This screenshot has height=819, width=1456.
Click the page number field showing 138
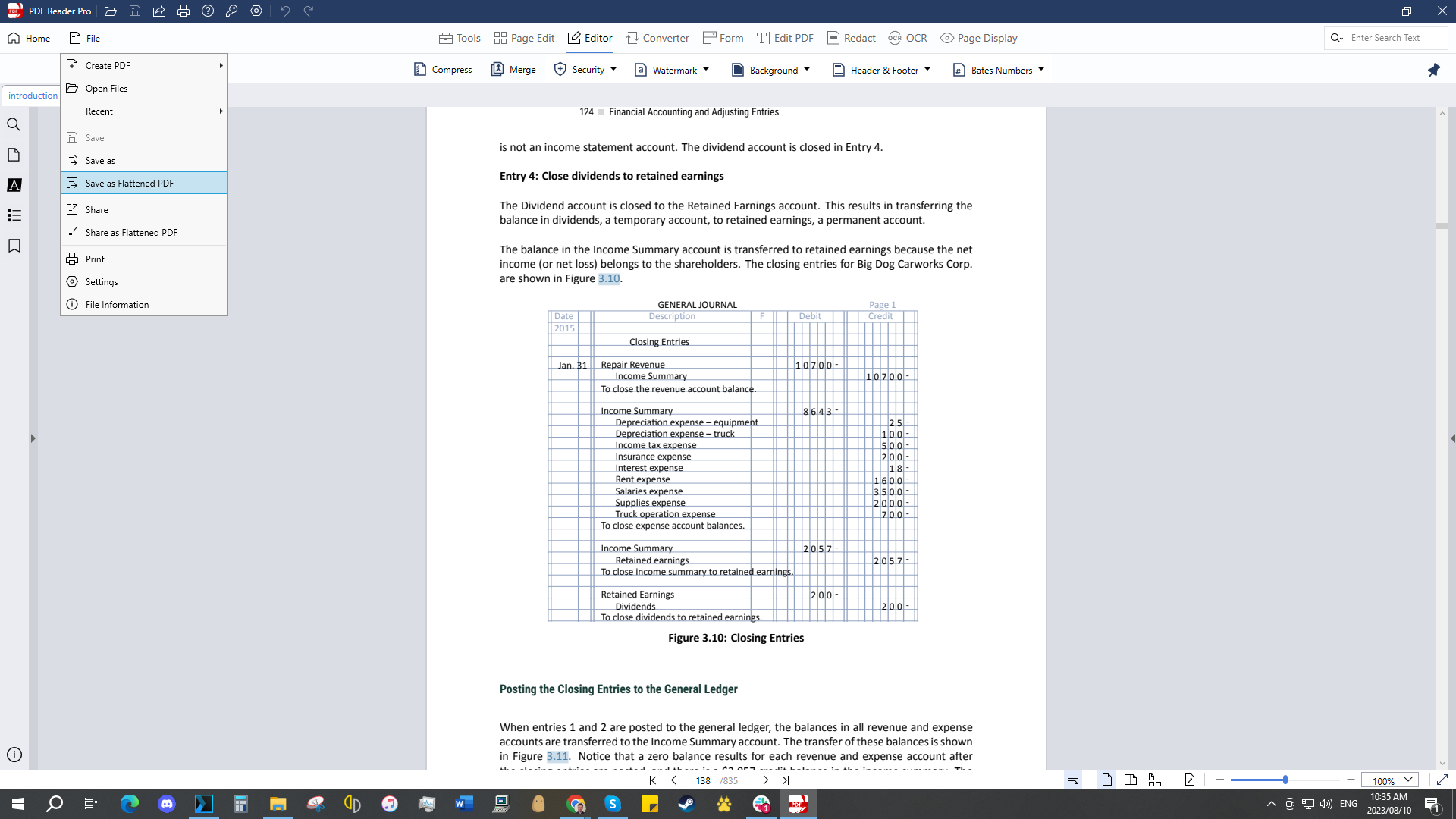pos(703,780)
